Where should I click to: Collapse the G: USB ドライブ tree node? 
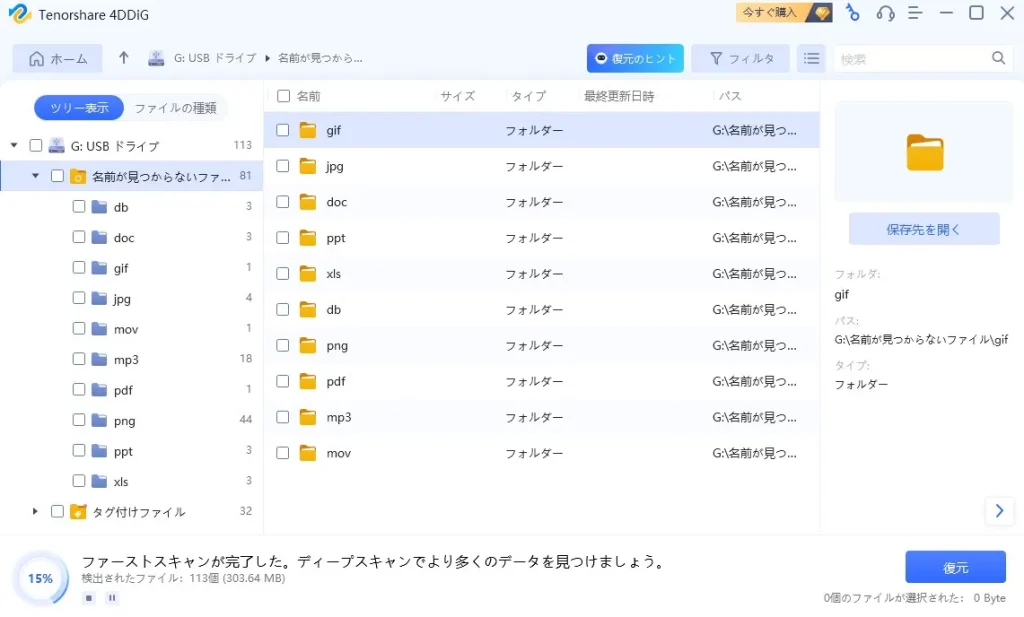14,145
